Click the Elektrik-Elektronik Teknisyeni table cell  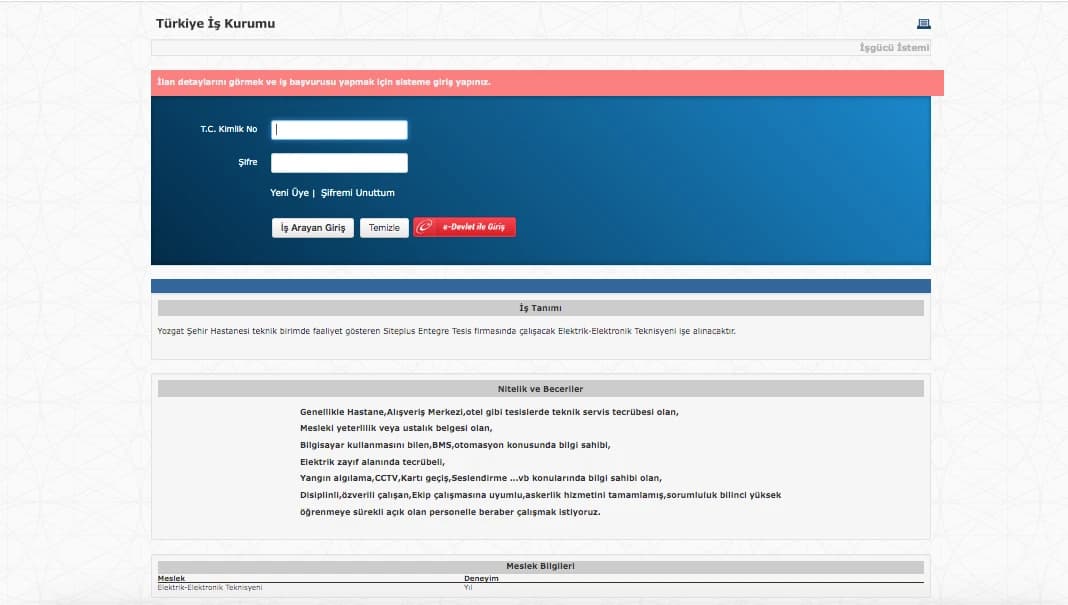coord(210,587)
